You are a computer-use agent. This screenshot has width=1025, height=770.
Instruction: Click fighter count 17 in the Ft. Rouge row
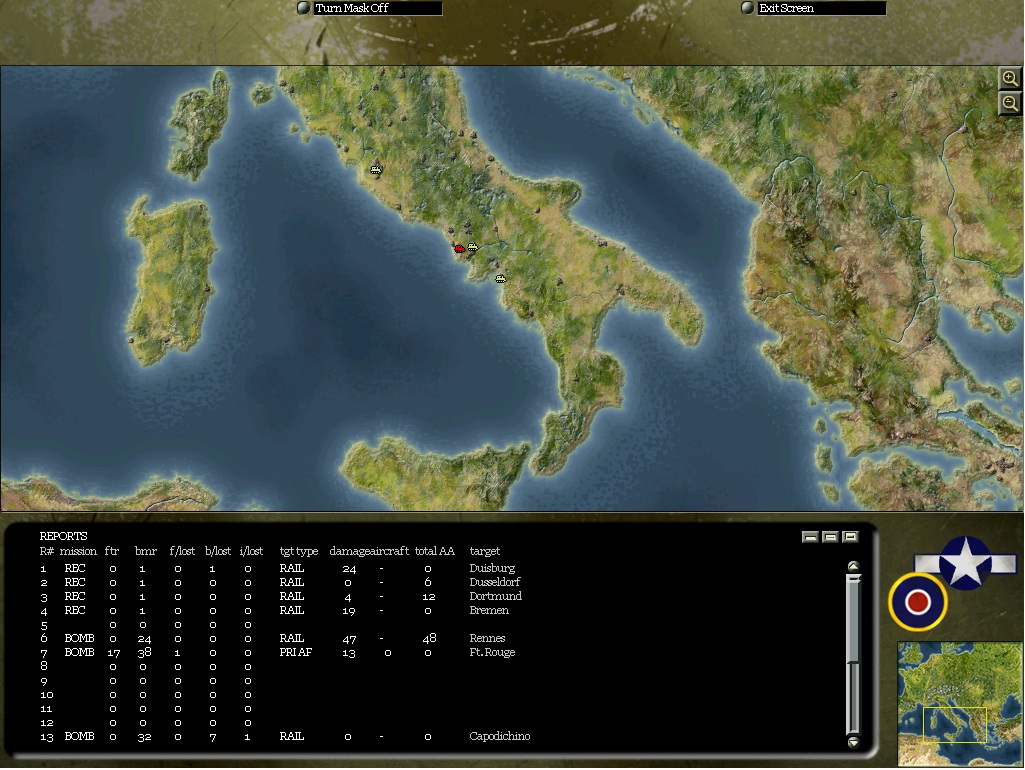[x=114, y=653]
